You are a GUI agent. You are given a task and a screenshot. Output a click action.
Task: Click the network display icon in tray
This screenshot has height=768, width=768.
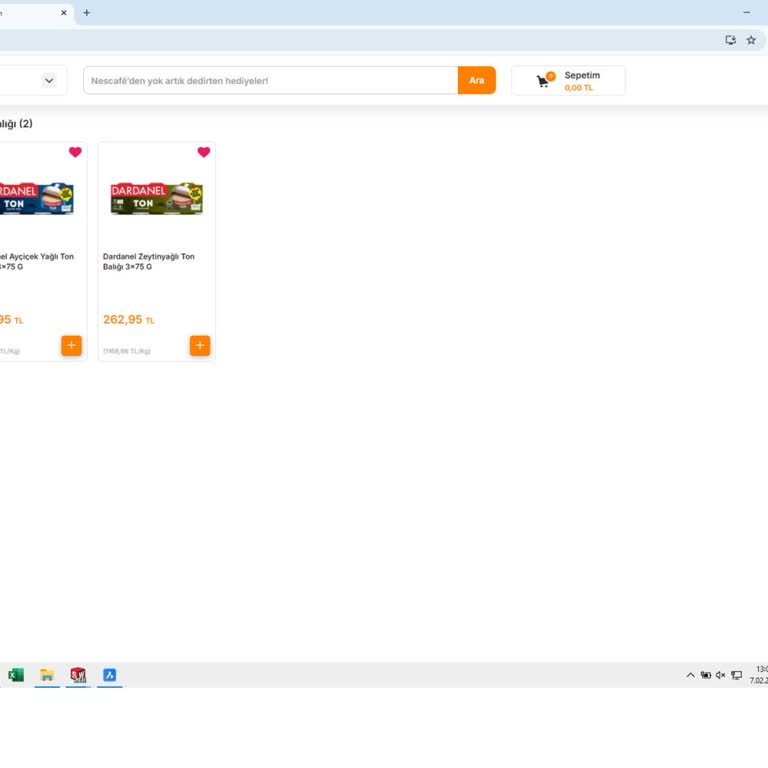737,675
